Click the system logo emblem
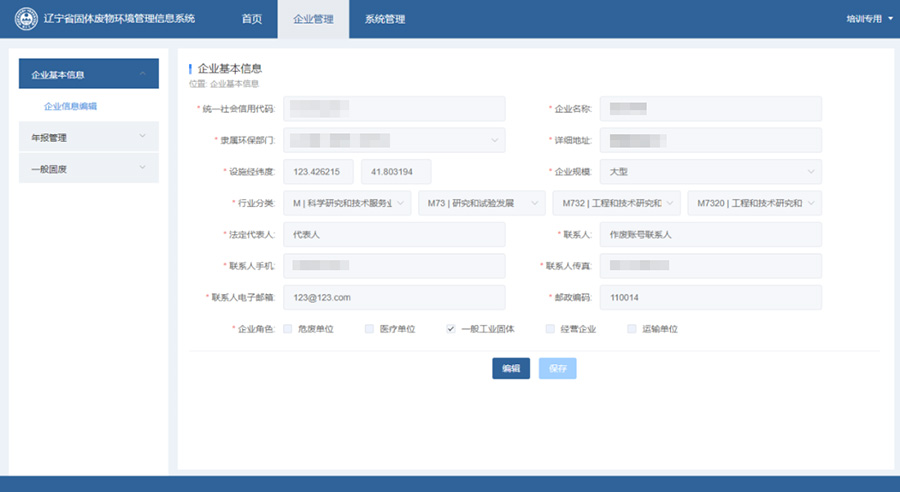Viewport: 900px width, 492px height. (x=26, y=19)
